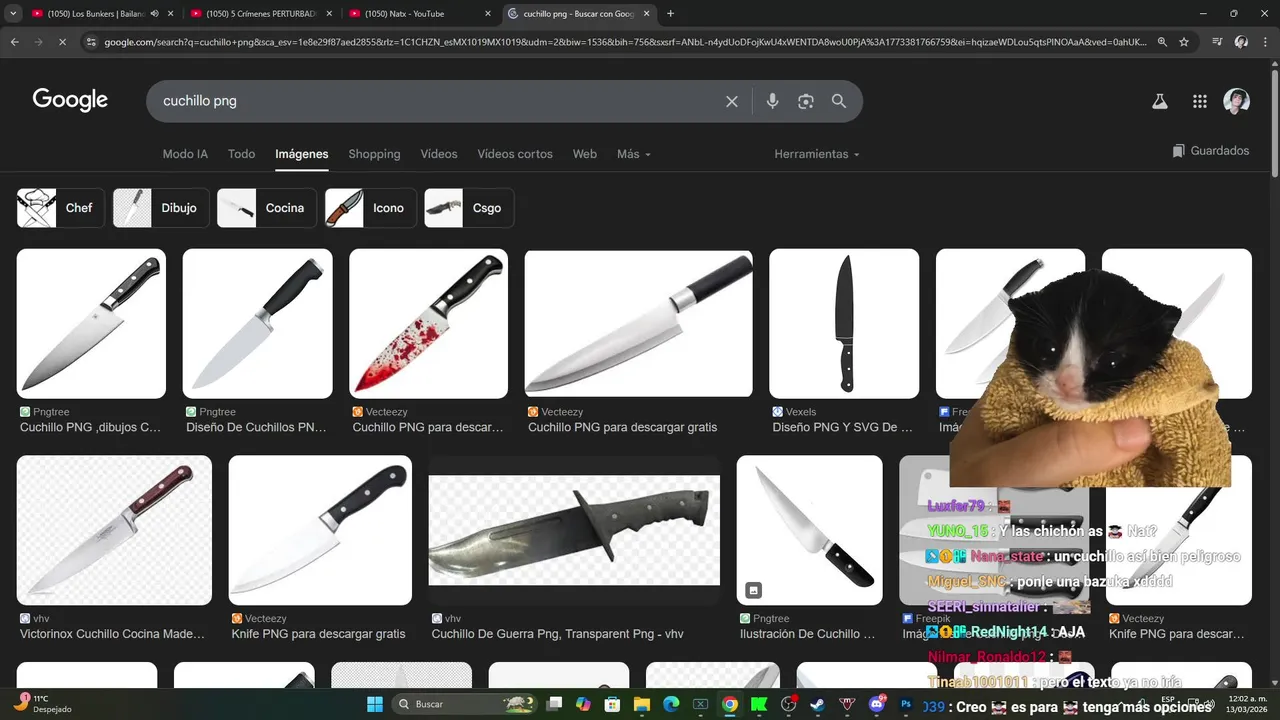Open Chrome zoom control in address bar
Viewport: 1280px width, 720px height.
(x=1162, y=42)
